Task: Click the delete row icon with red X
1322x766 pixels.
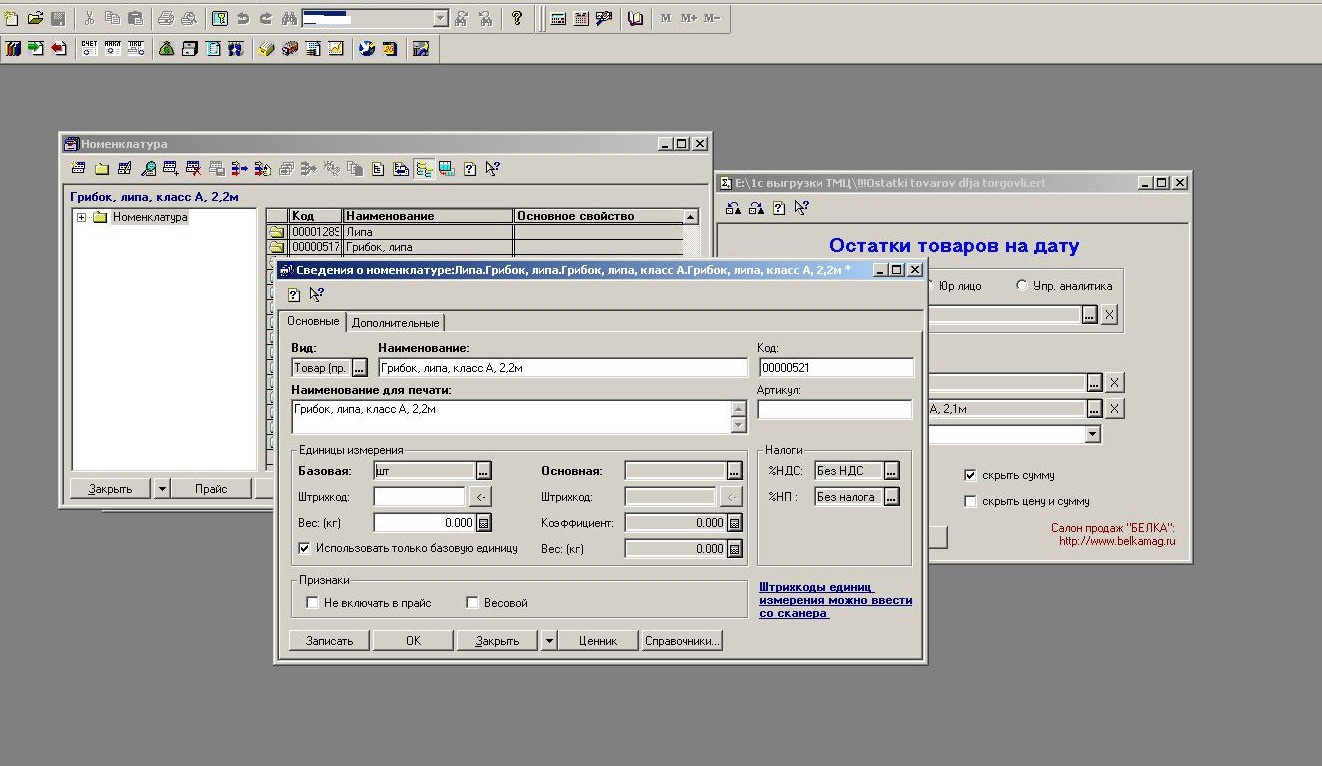Action: (x=193, y=169)
